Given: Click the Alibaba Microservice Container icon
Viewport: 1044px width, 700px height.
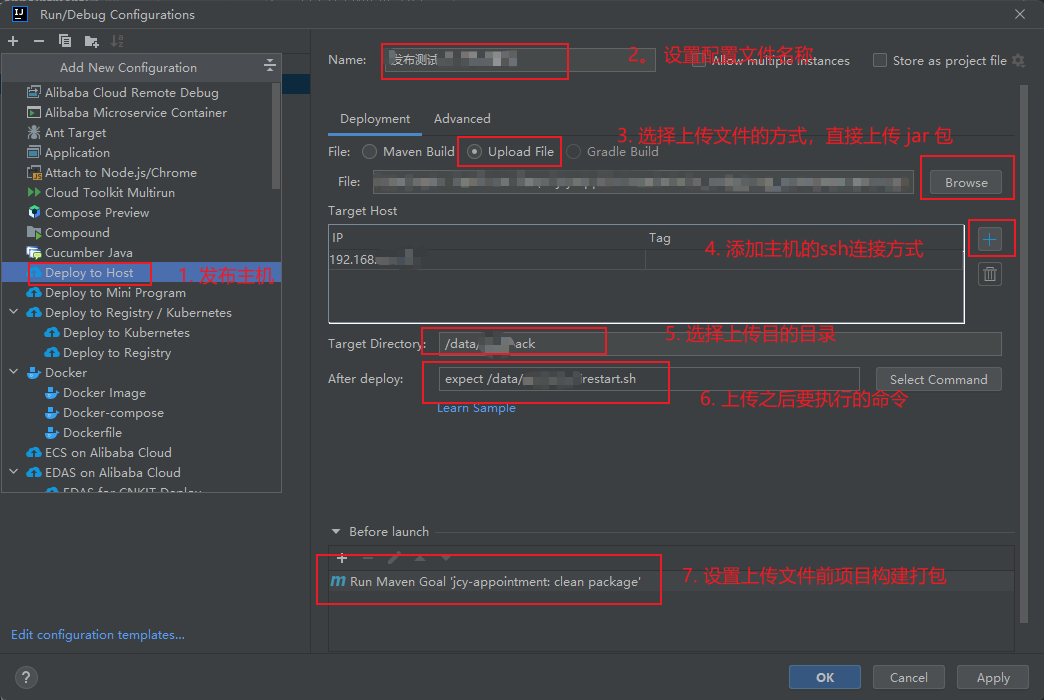Looking at the screenshot, I should click(34, 113).
